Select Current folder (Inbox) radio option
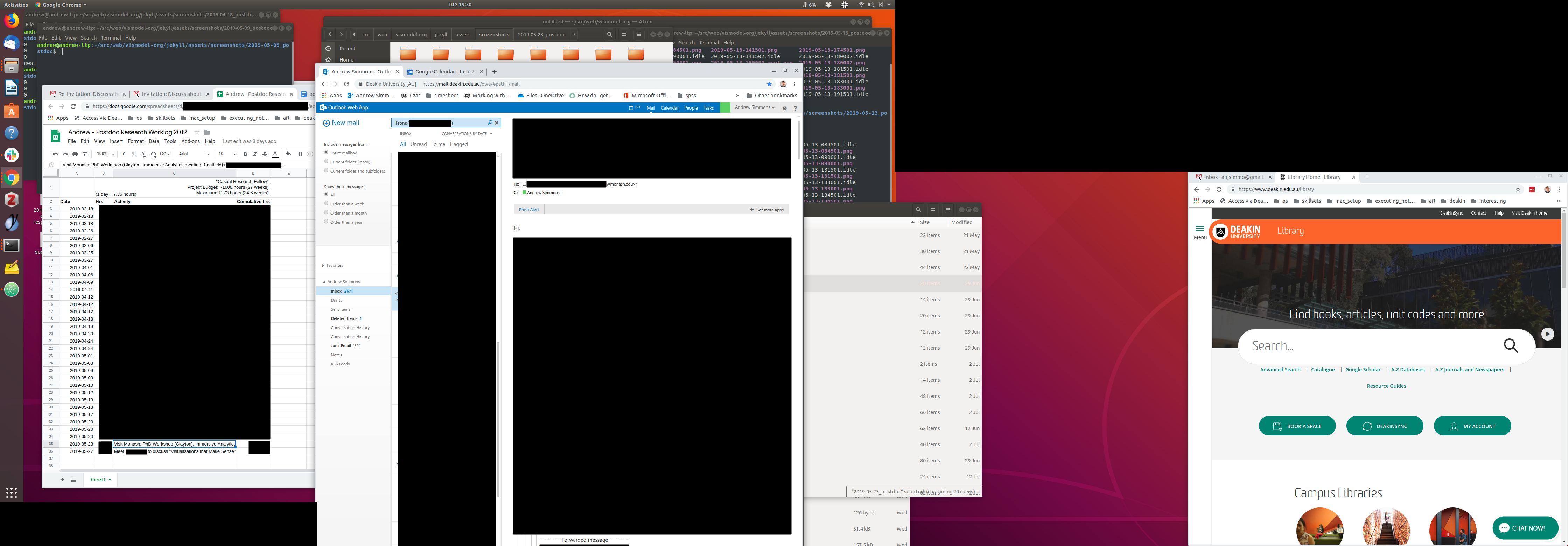This screenshot has height=546, width=1568. coord(326,161)
